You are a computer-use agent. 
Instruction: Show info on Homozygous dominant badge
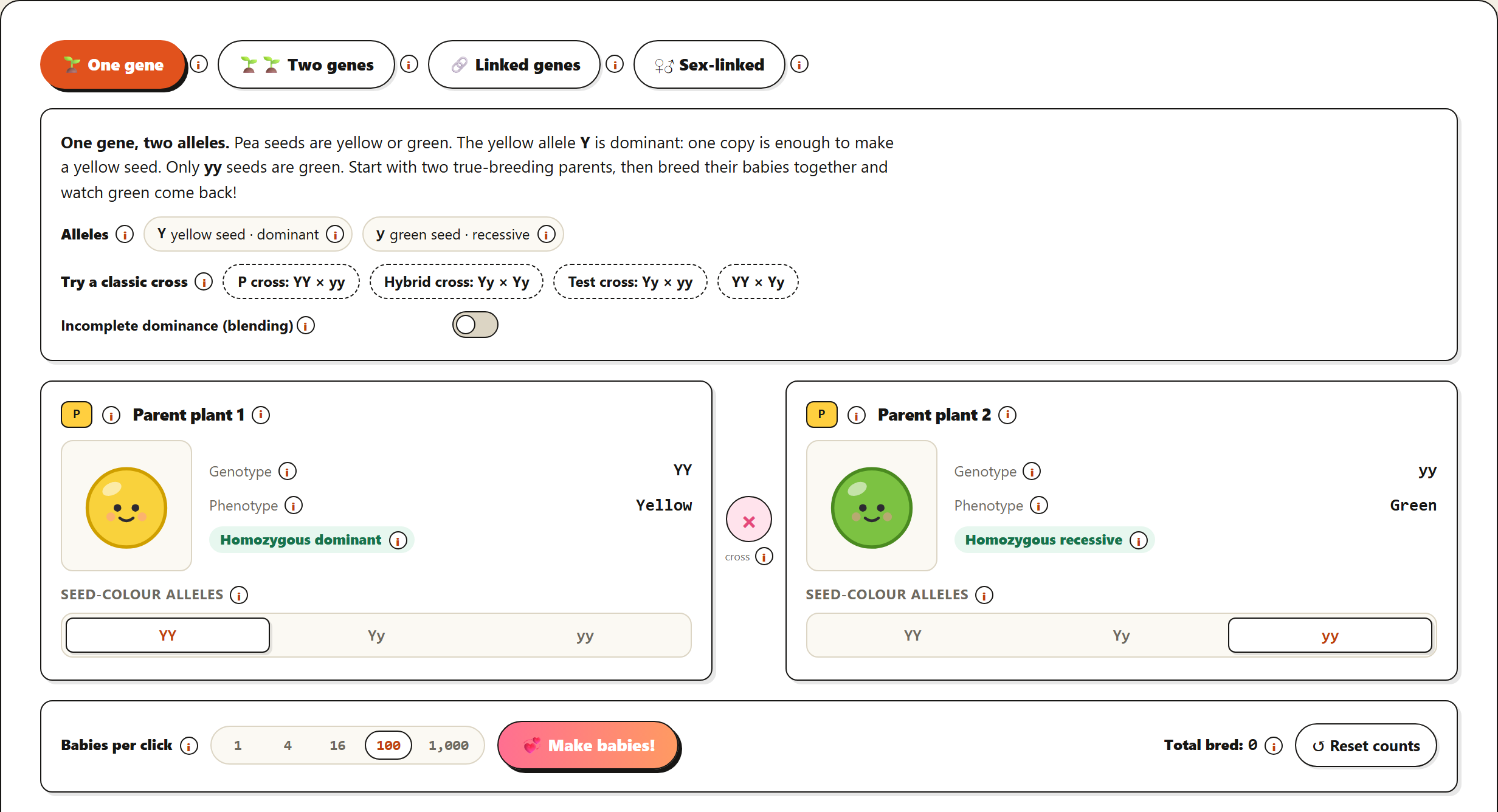398,540
